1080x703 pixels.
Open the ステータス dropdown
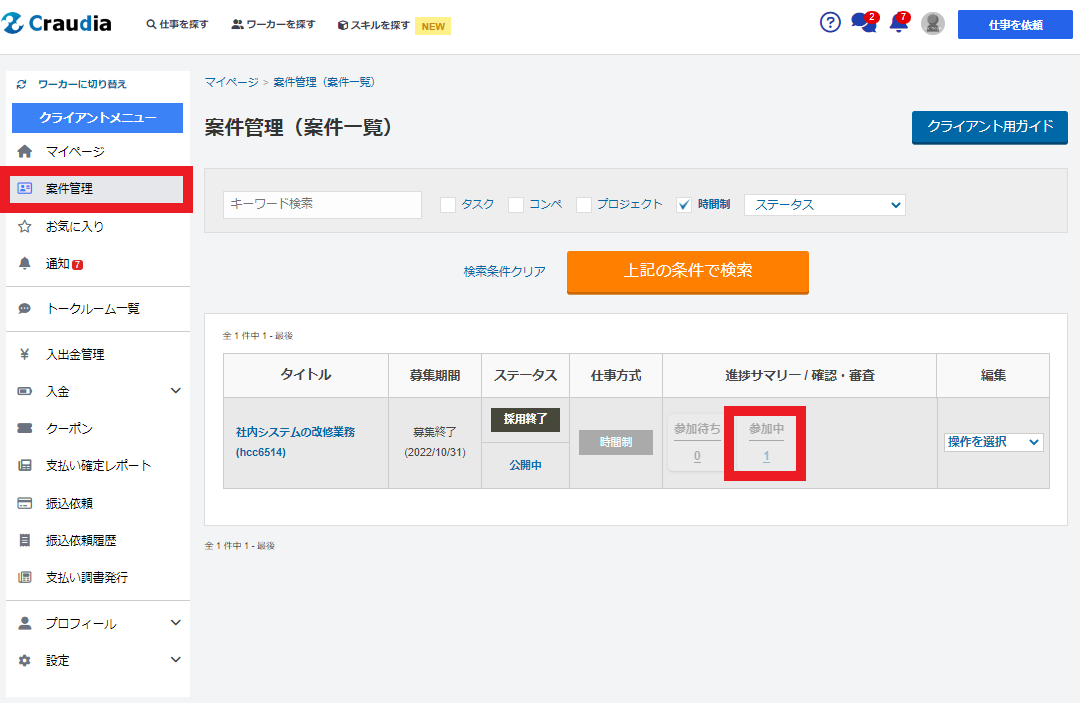[x=824, y=205]
